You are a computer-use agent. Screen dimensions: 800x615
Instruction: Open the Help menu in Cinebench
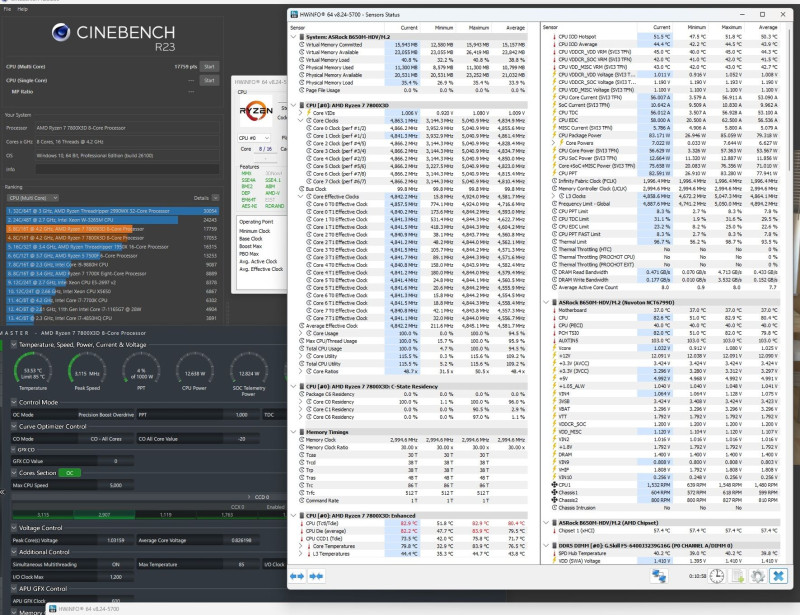click(22, 9)
